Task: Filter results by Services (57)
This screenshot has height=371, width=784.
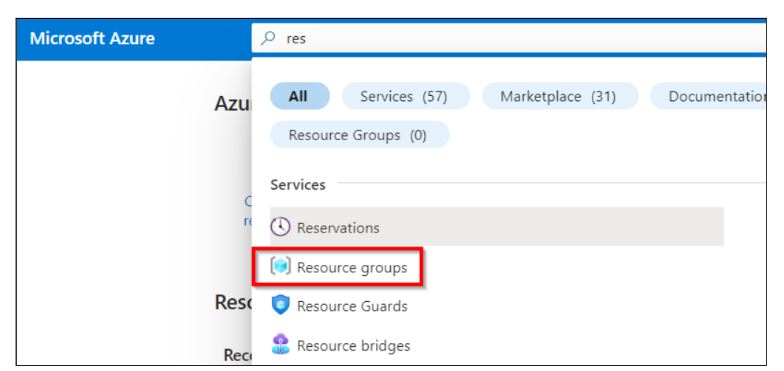Action: 406,96
